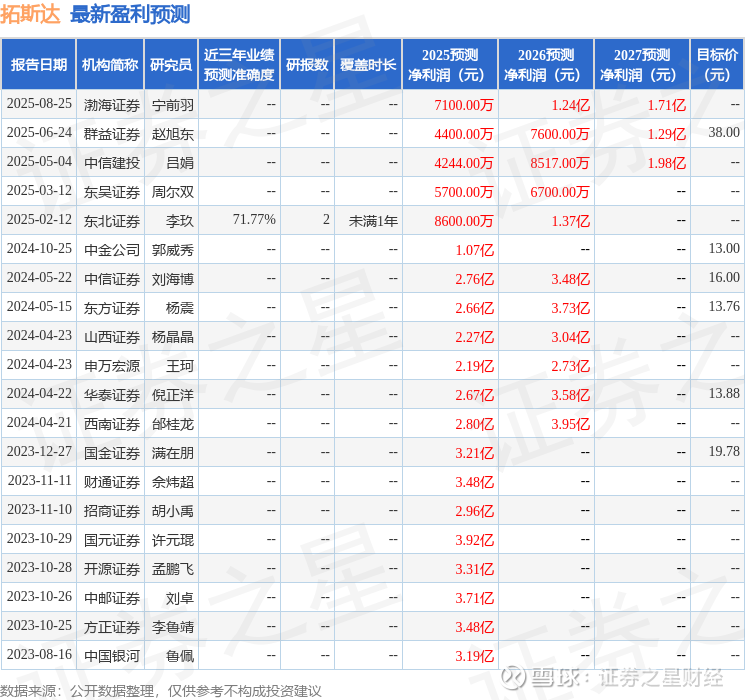
Task: Click the 拓斯达 title text
Action: tap(30, 14)
